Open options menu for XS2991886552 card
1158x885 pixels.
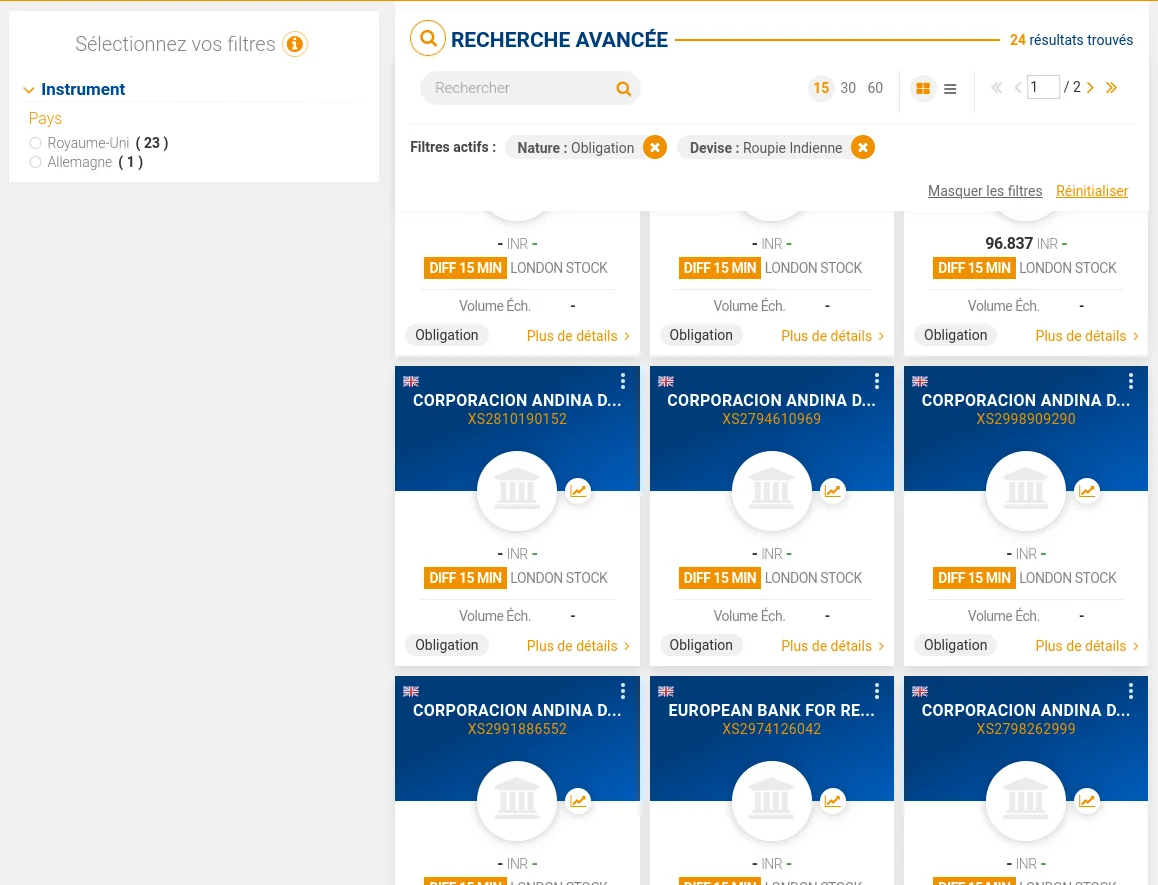pos(623,691)
